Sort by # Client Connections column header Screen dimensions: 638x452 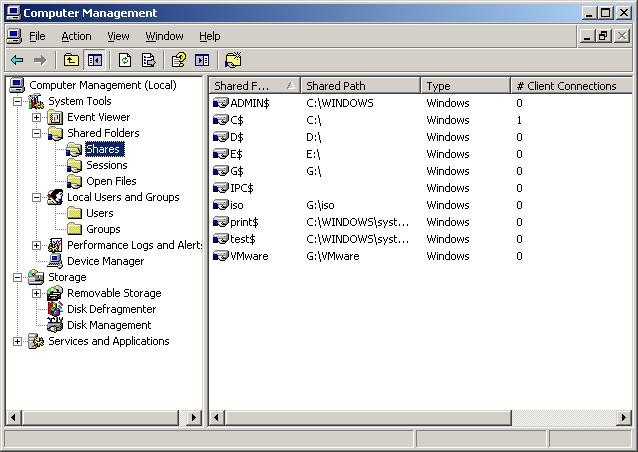(x=571, y=86)
